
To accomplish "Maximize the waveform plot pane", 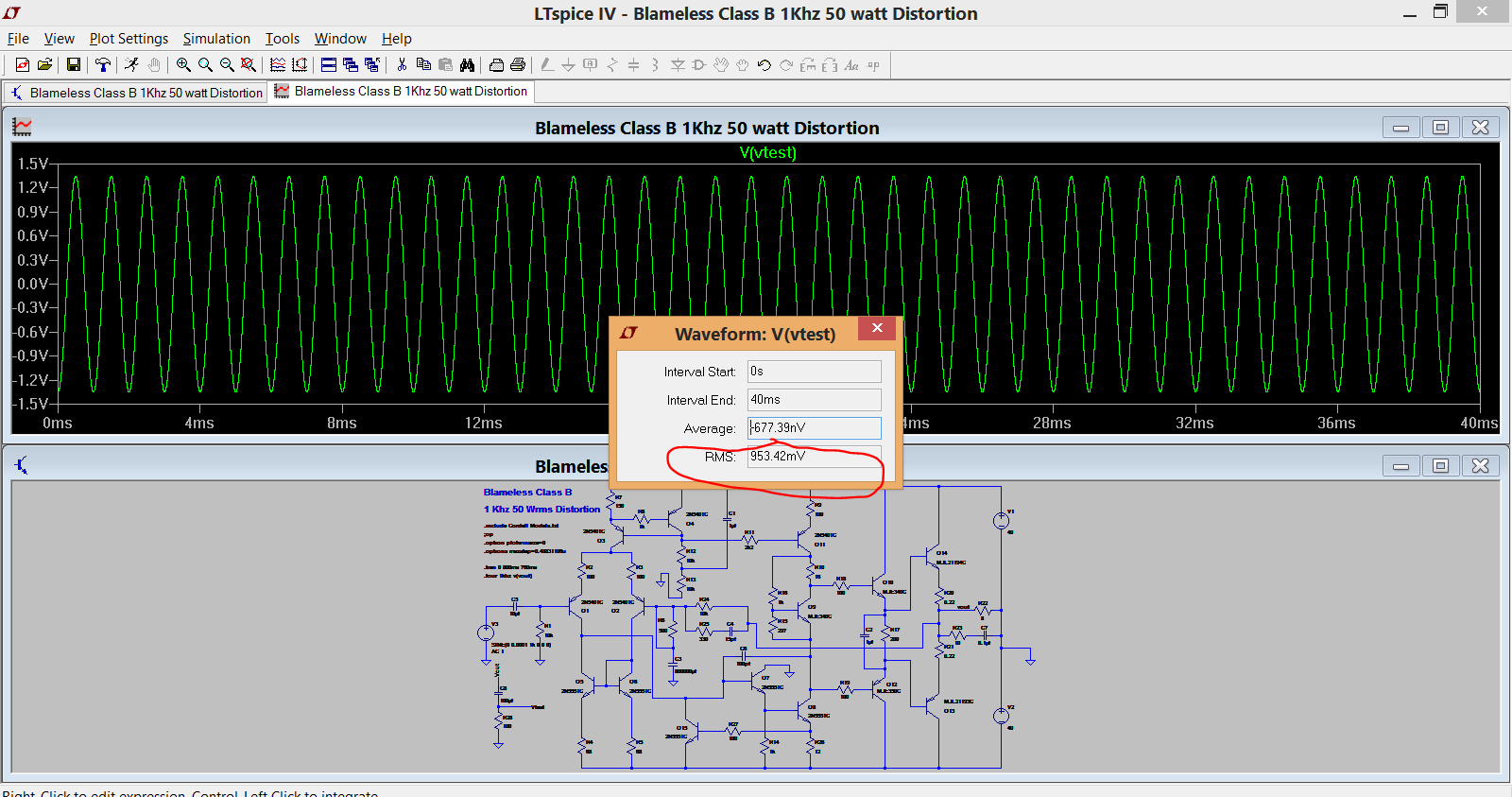I will click(1440, 128).
